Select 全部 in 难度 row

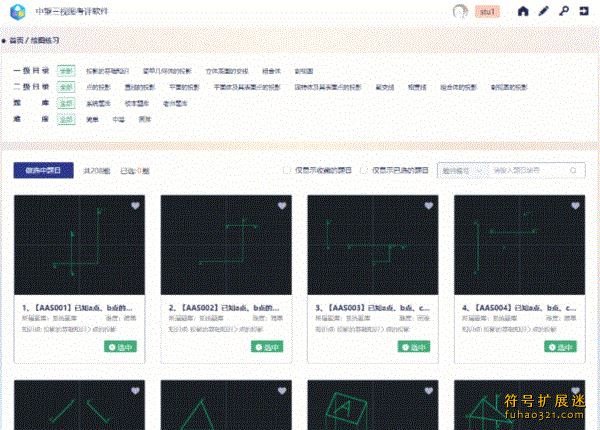point(66,119)
